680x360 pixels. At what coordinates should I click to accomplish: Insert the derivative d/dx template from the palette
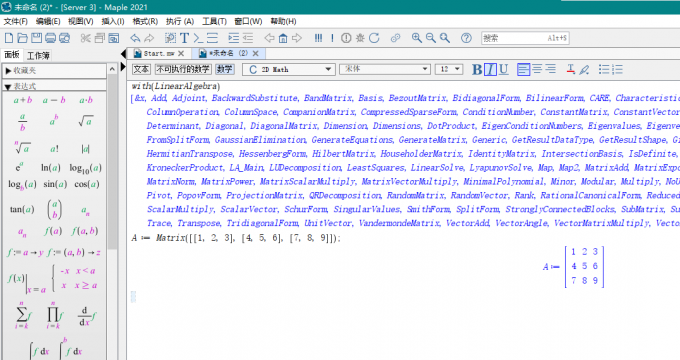(86, 316)
